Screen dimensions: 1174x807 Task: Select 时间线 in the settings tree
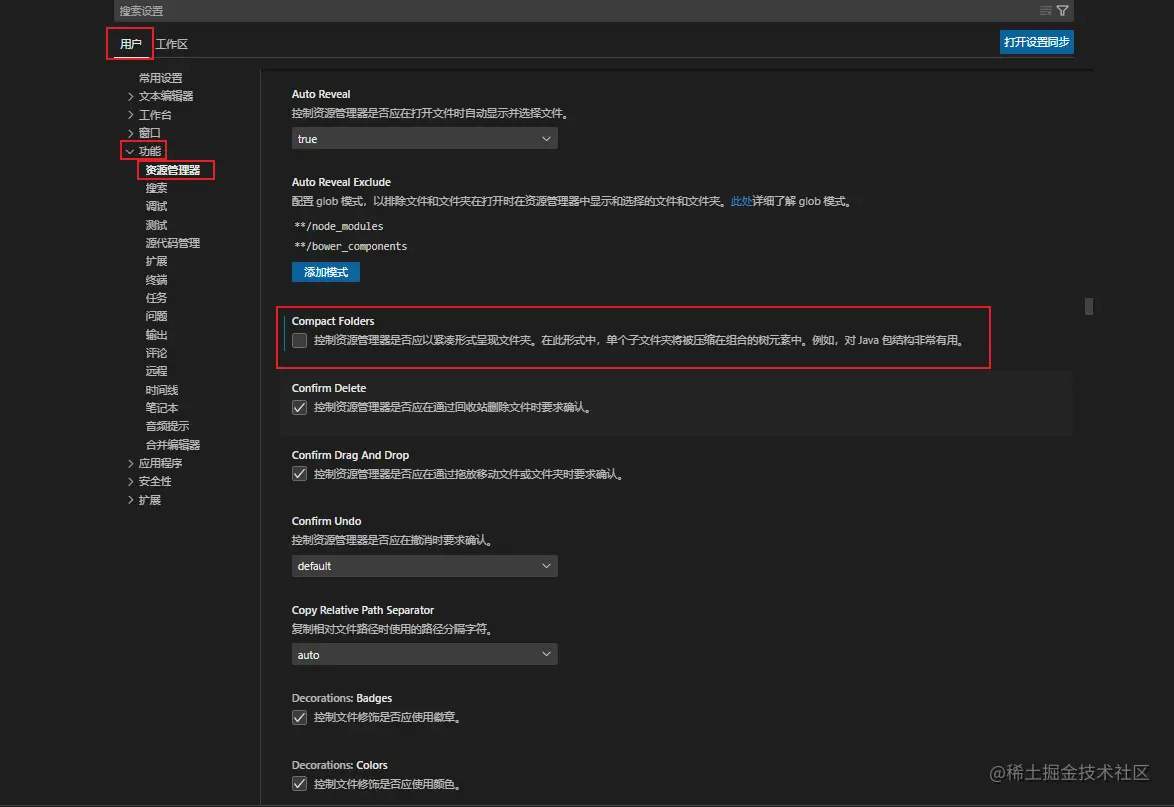click(x=162, y=389)
